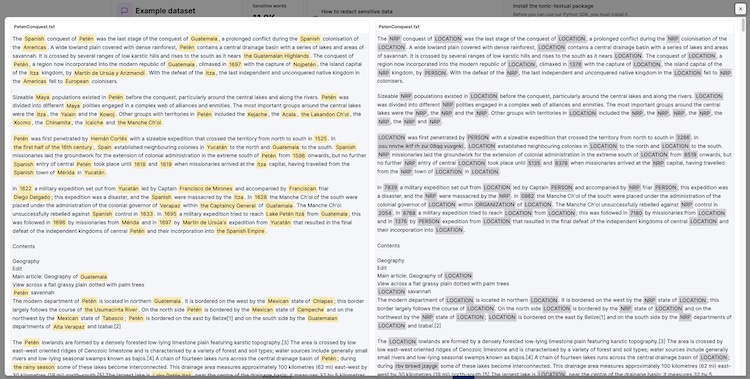The height and width of the screenshot is (379, 750).
Task: Click the highlighted 'Campeche' entity
Action: click(x=310, y=310)
